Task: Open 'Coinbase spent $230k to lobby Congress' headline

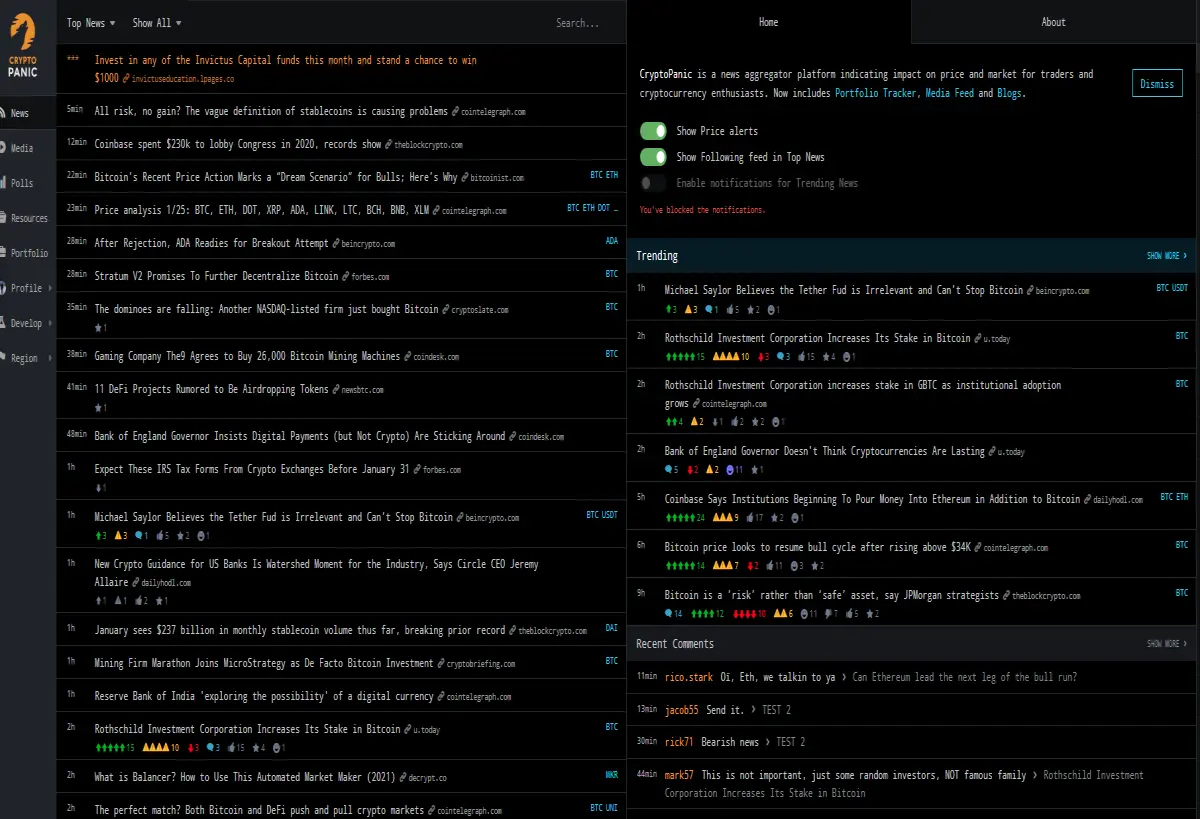Action: pos(238,144)
